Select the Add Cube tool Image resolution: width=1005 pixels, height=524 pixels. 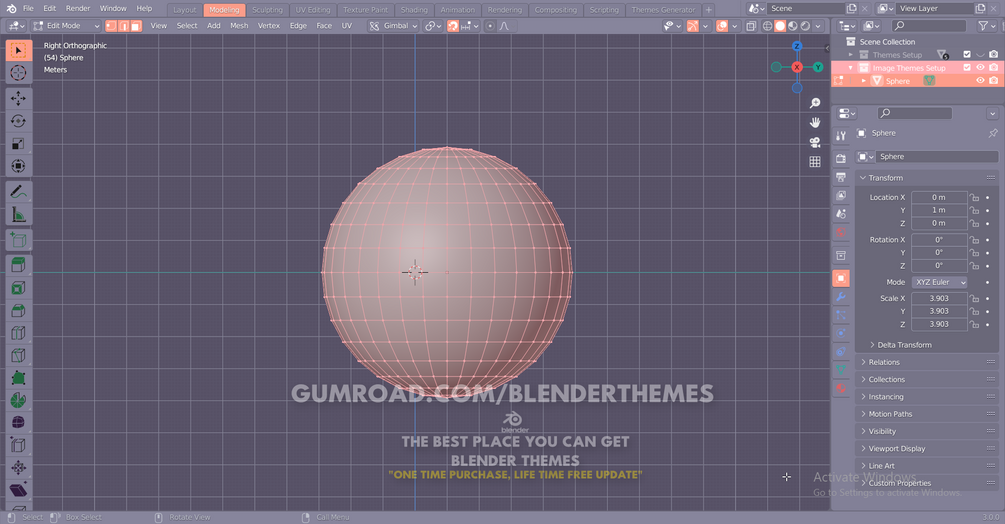19,240
